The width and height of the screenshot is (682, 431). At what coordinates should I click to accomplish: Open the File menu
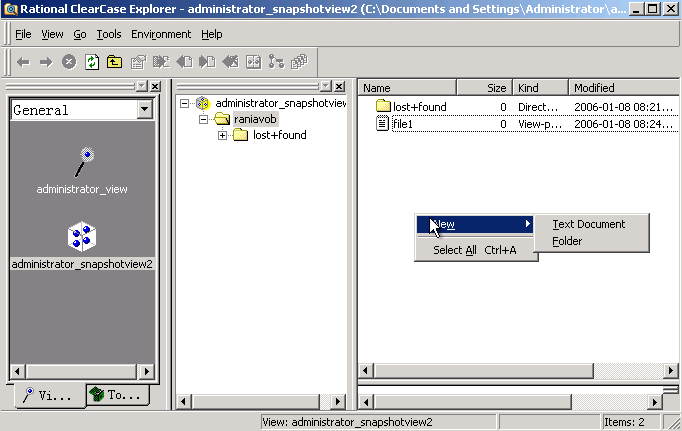coord(23,34)
